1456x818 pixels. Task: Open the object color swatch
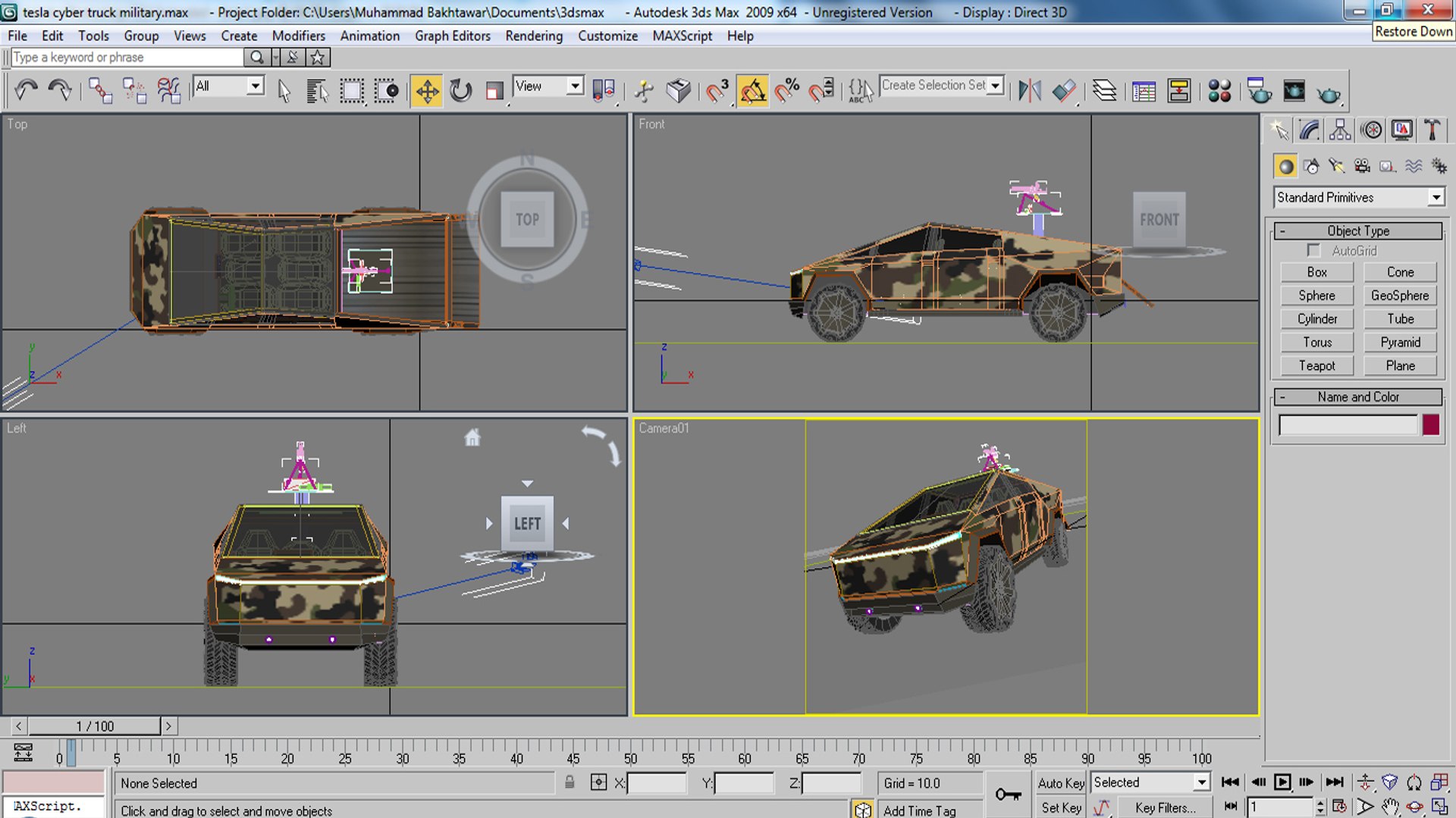[1431, 425]
